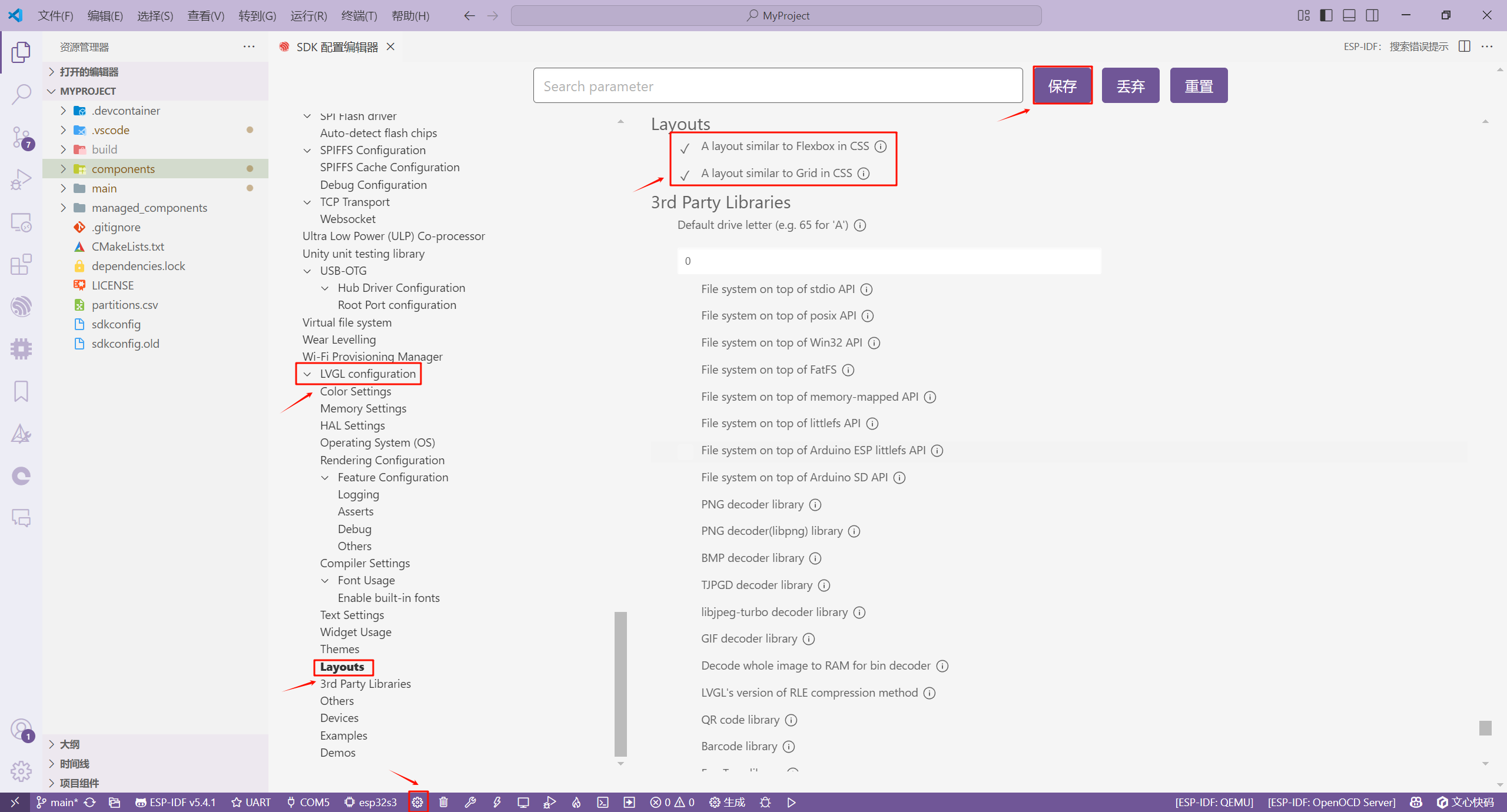Open the Extensions view icon
This screenshot has width=1507, height=812.
tap(21, 264)
